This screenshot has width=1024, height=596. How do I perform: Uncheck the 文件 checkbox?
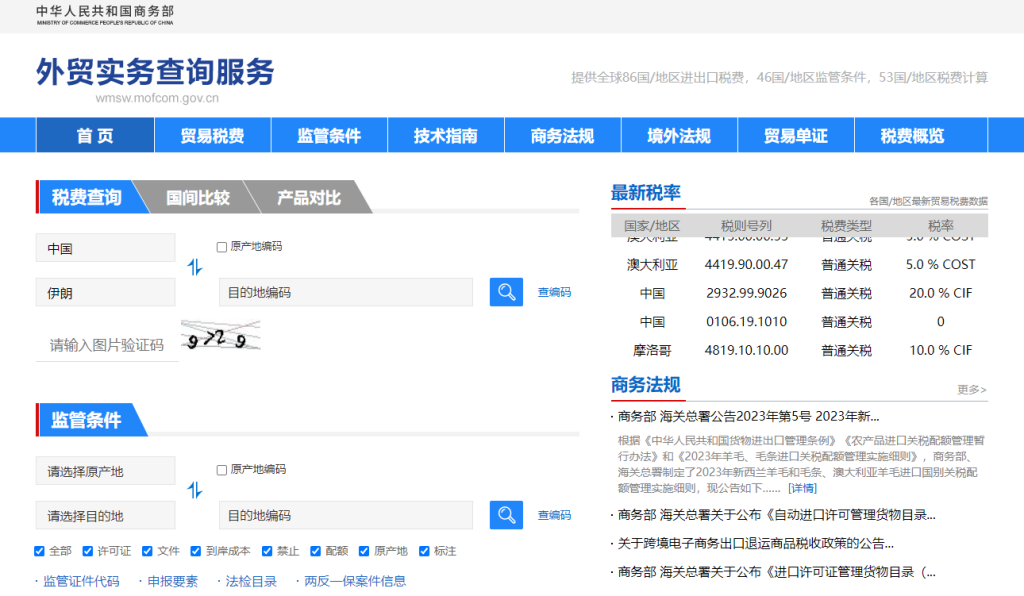click(147, 551)
